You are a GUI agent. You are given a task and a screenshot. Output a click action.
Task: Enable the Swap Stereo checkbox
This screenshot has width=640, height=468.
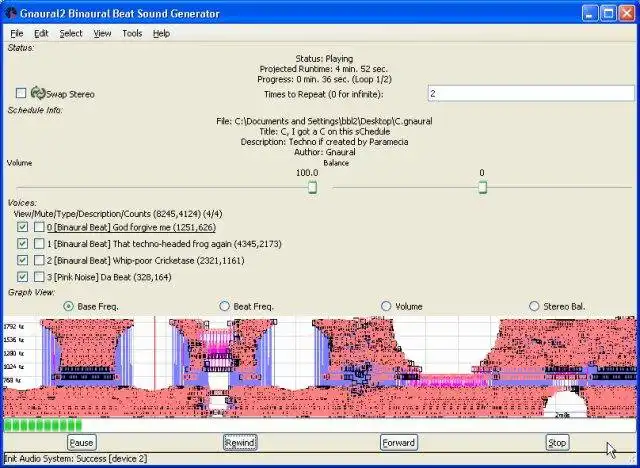(x=21, y=93)
